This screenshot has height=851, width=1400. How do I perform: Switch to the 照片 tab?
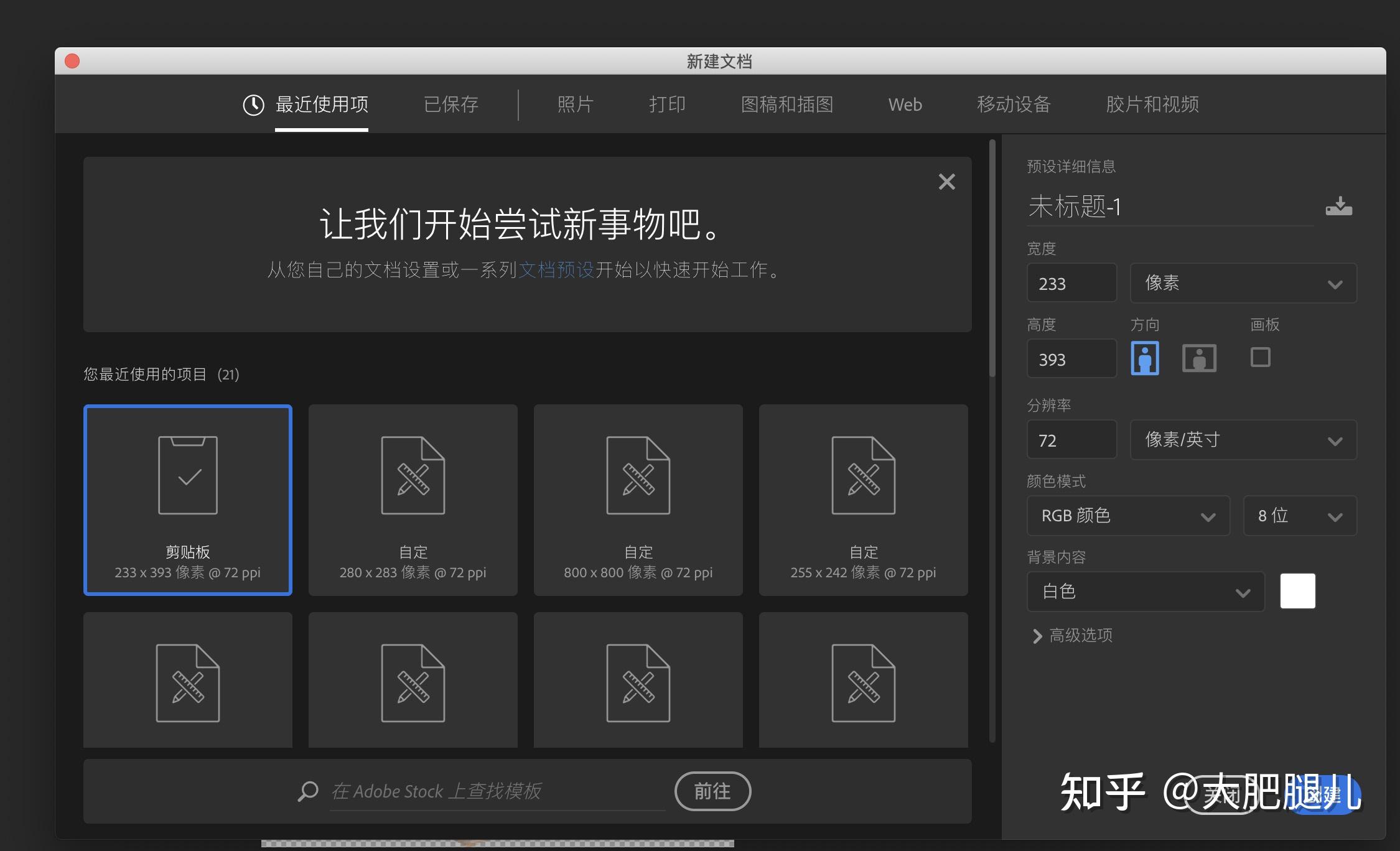point(576,105)
